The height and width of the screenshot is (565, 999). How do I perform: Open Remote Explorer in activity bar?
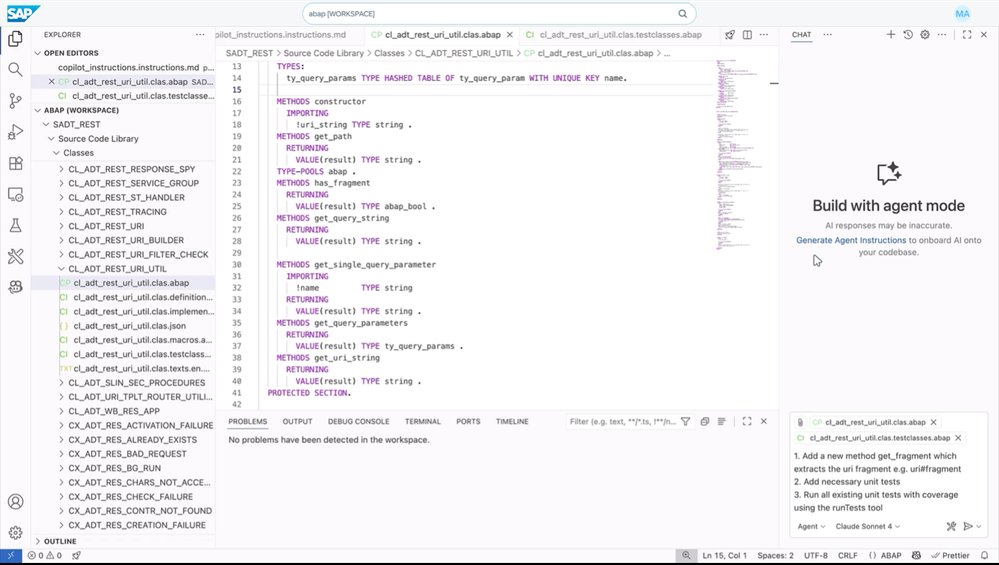(x=15, y=194)
